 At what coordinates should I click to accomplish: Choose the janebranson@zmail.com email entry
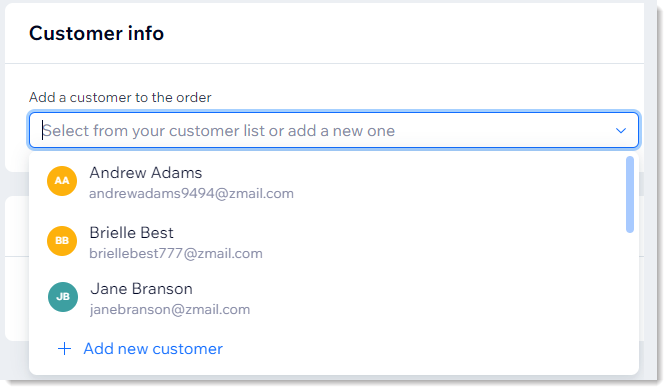click(x=170, y=310)
